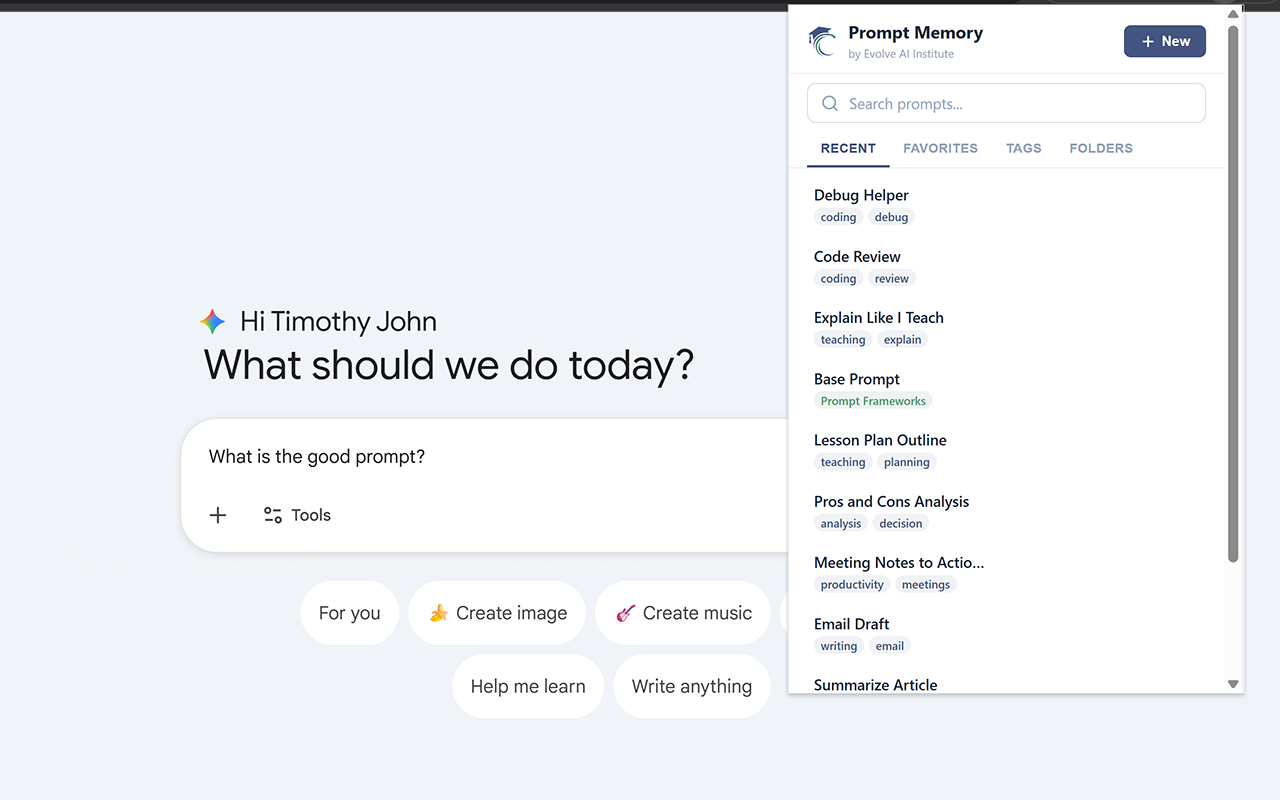Click the Prompt Frameworks tag on Base Prompt
The height and width of the screenshot is (800, 1280).
(x=872, y=400)
